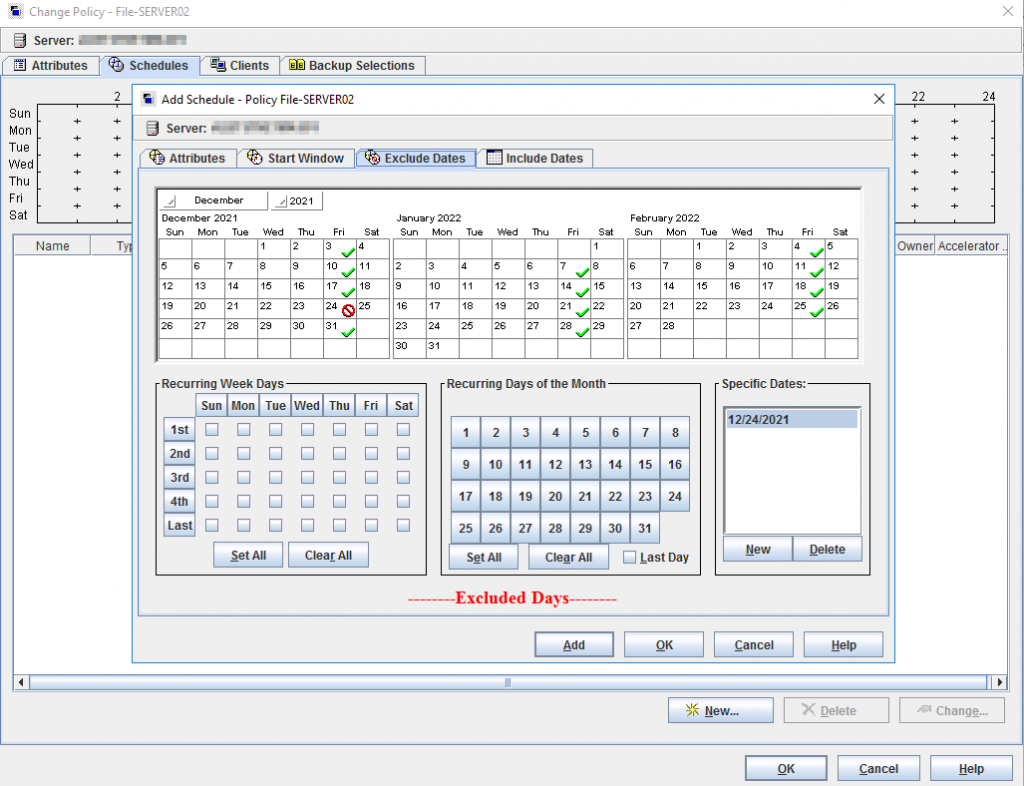Click the server icon in the Add Schedule dialog
The height and width of the screenshot is (786, 1024).
coord(153,128)
